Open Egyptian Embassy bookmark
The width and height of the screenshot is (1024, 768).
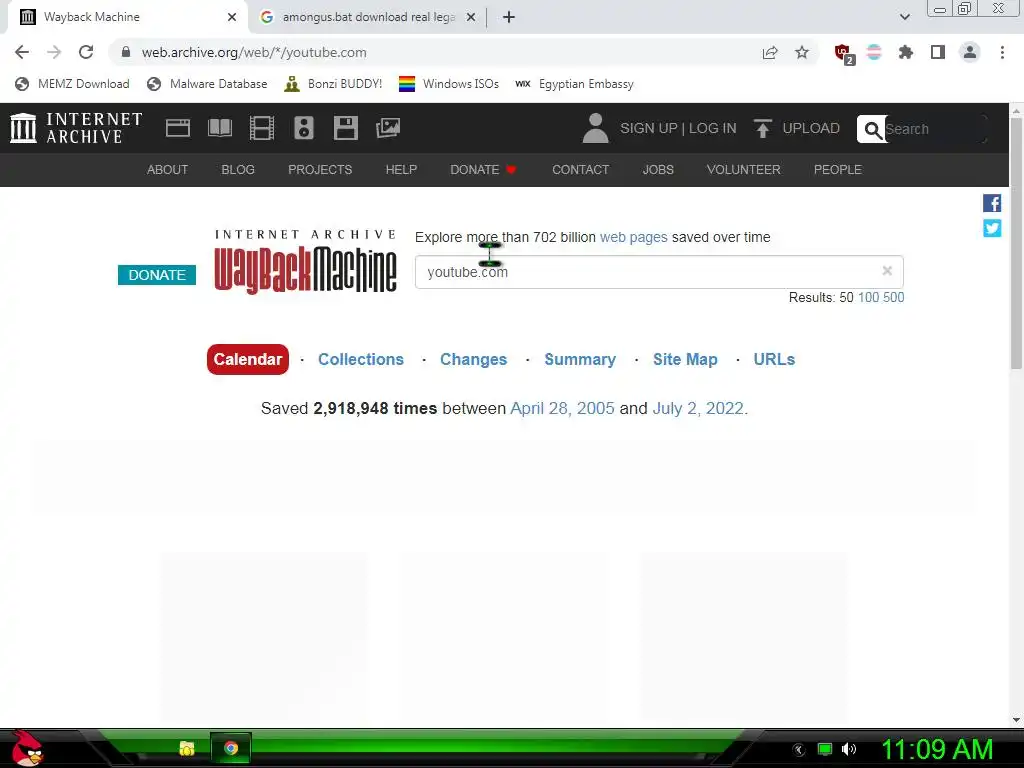point(575,84)
